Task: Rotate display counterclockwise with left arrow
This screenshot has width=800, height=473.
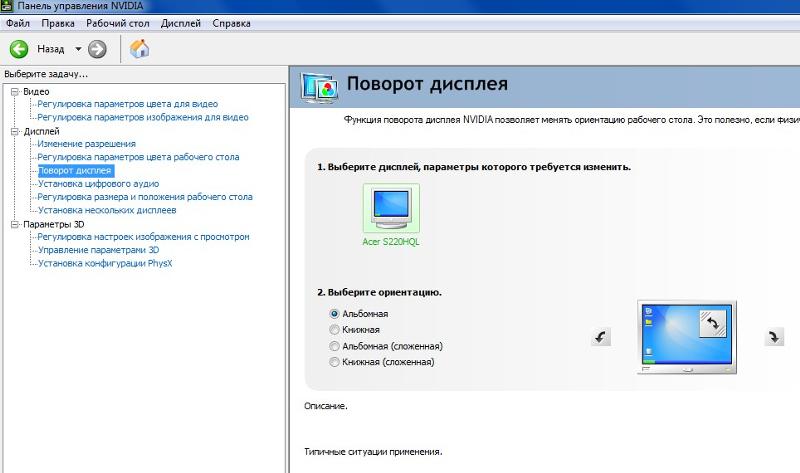Action: [x=601, y=337]
